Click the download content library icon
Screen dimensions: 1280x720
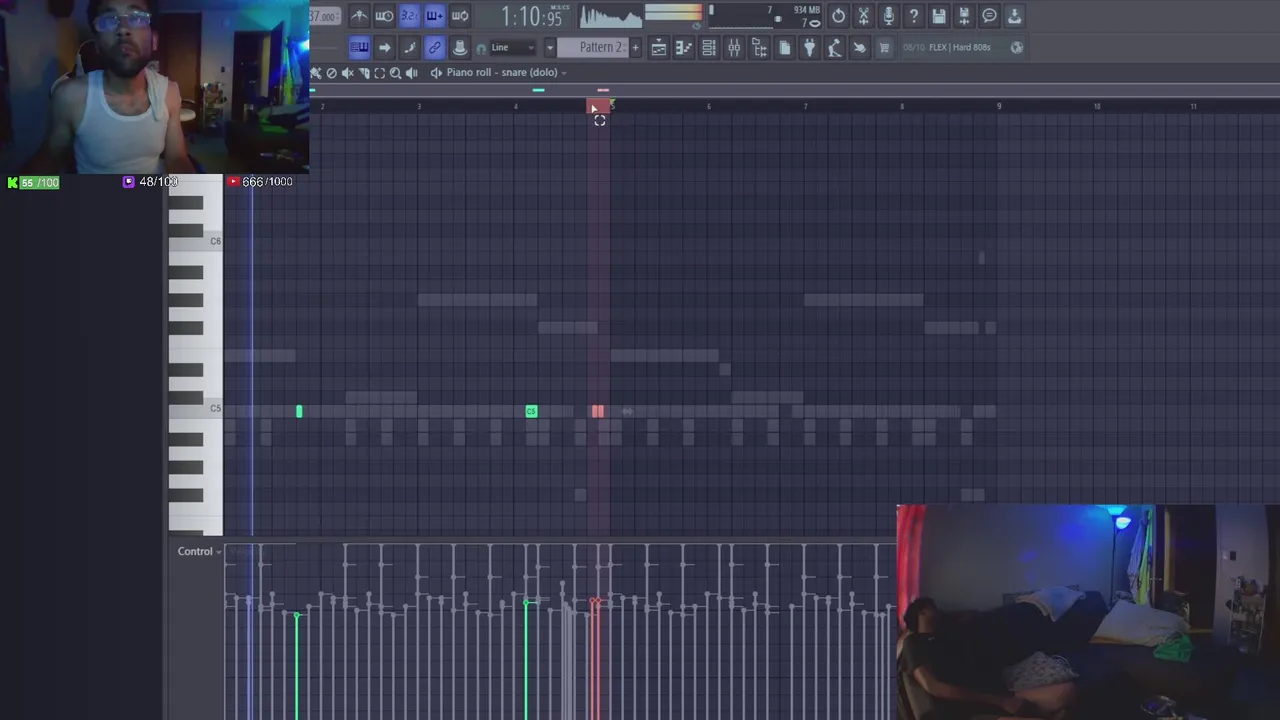click(x=1014, y=16)
